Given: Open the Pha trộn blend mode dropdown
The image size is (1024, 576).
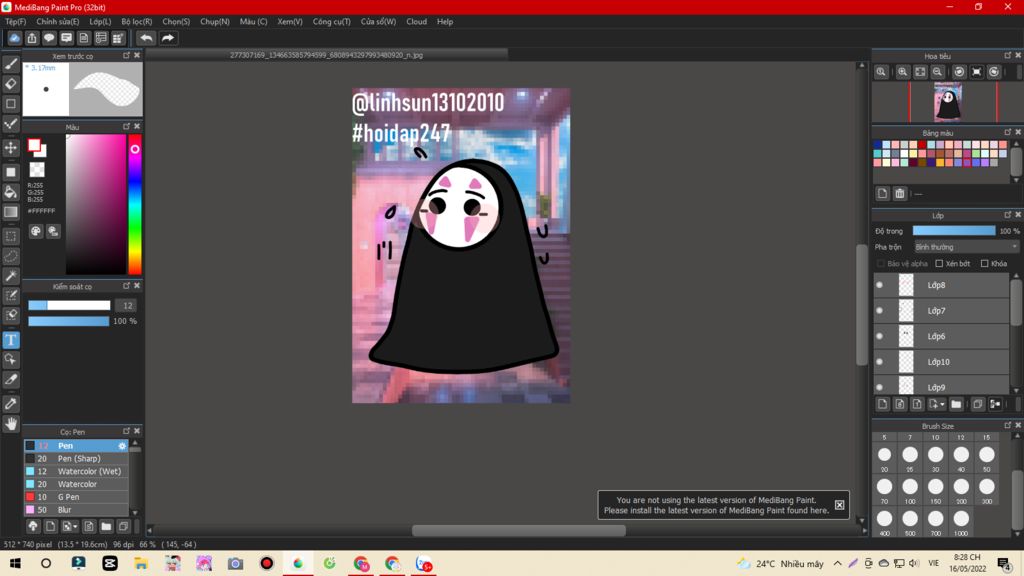Looking at the screenshot, I should click(966, 247).
